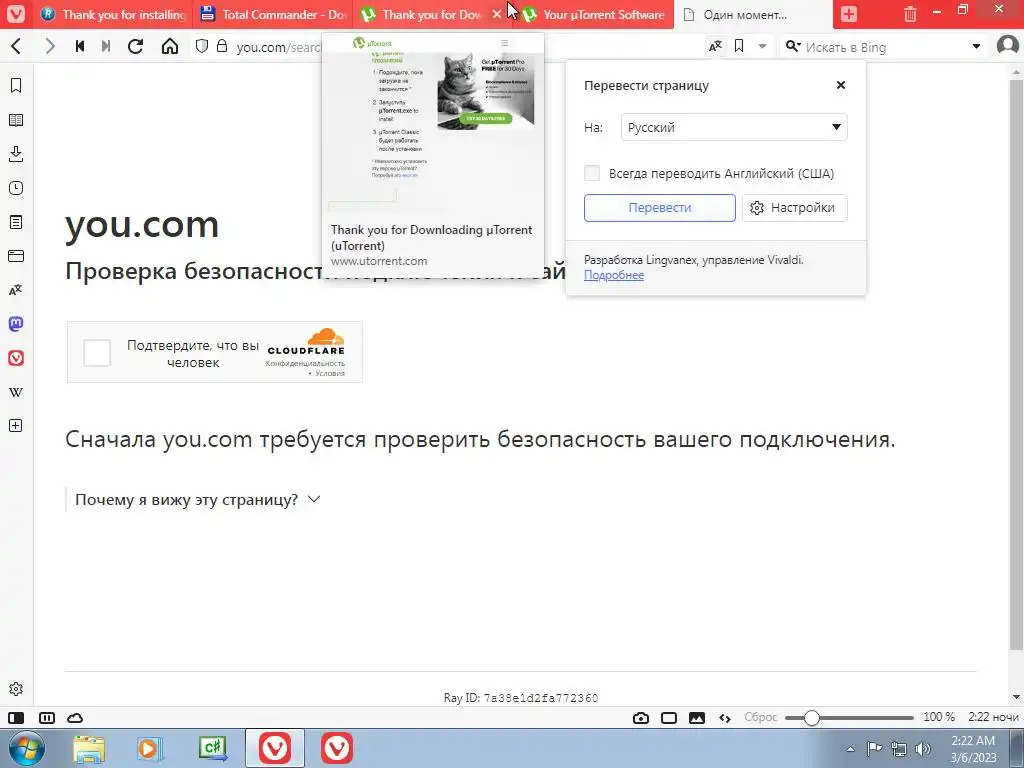Open Windows Explorer from taskbar
Viewport: 1024px width, 768px height.
(89, 748)
